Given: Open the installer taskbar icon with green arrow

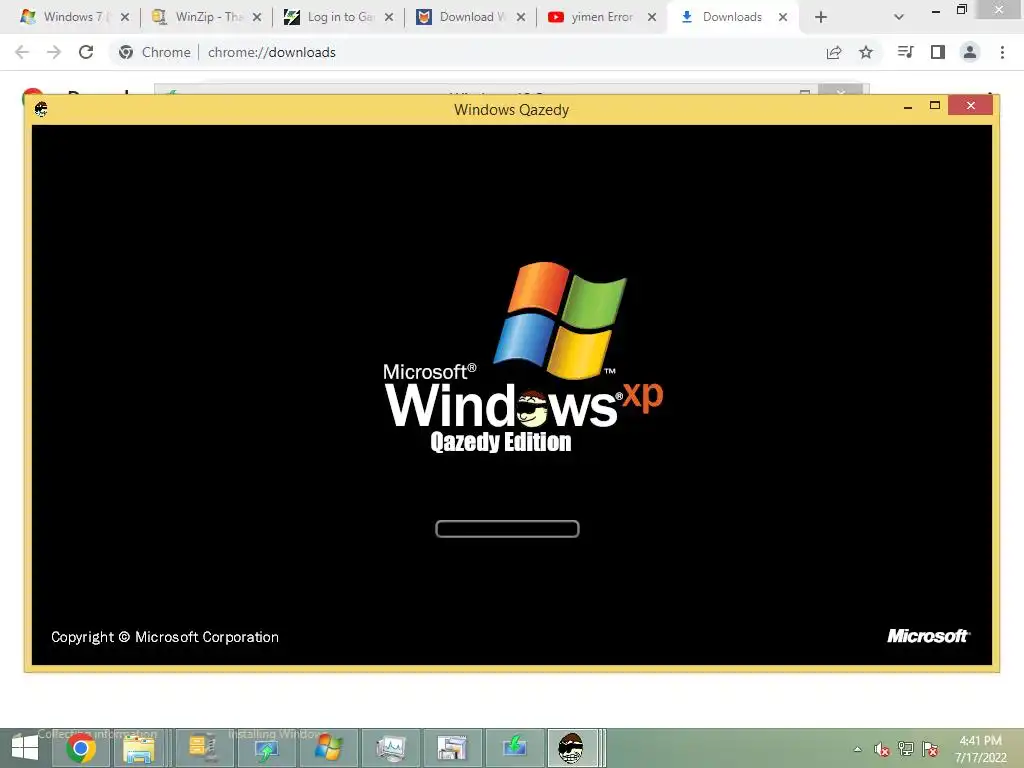Looking at the screenshot, I should (266, 748).
